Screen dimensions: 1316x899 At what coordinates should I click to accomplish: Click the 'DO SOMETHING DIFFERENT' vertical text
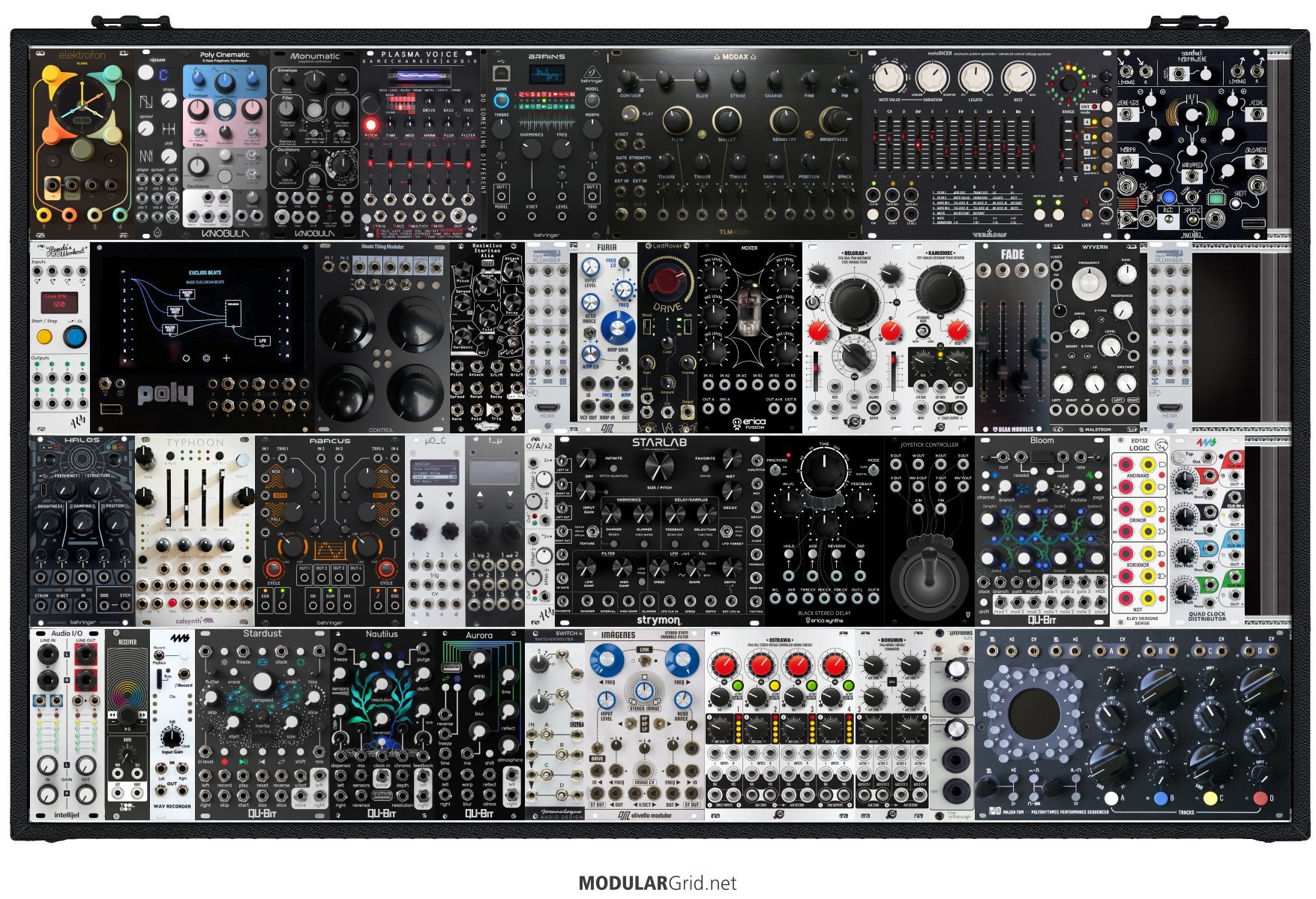(x=484, y=143)
